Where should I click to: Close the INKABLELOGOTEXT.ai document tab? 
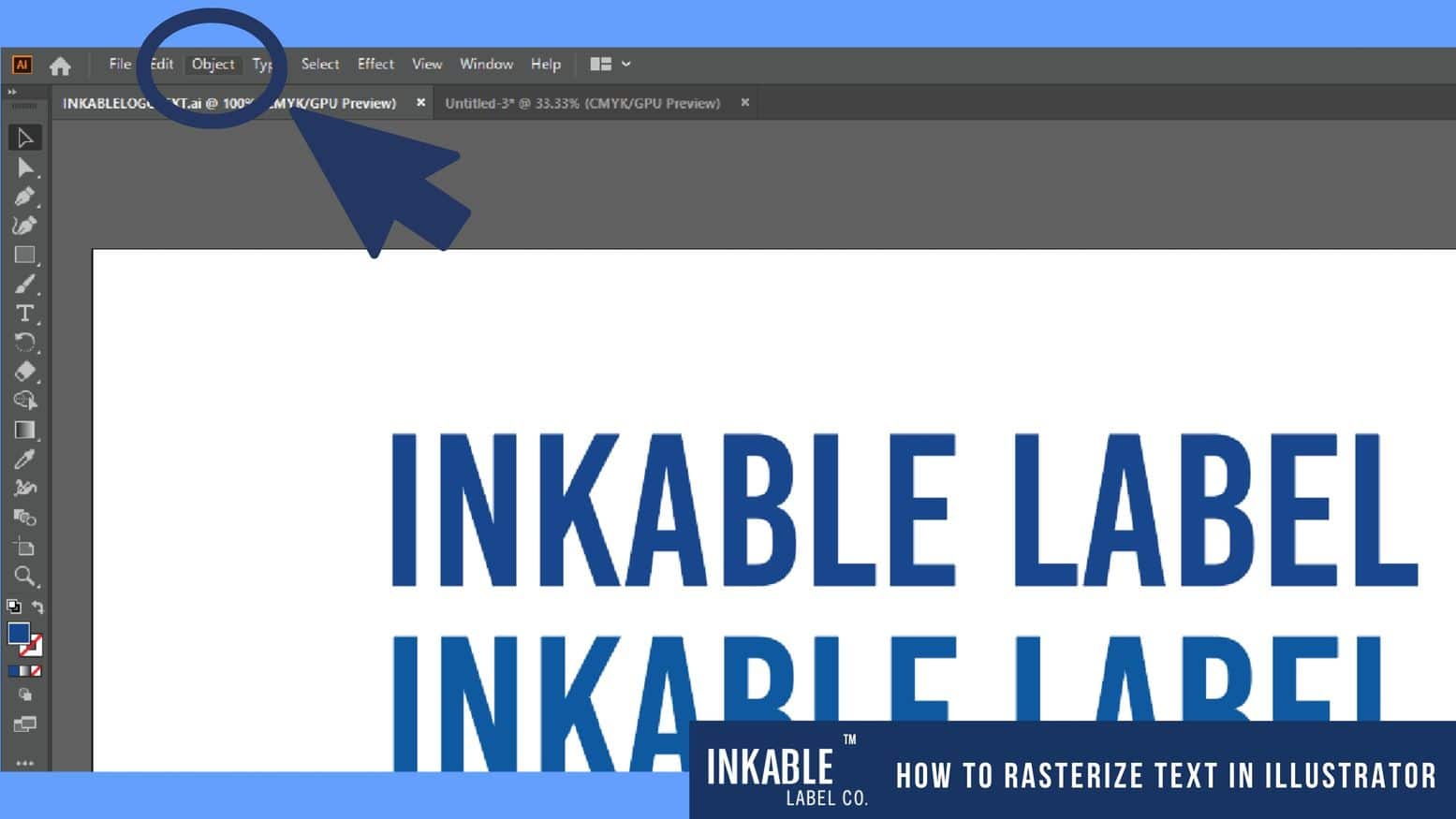[x=420, y=103]
